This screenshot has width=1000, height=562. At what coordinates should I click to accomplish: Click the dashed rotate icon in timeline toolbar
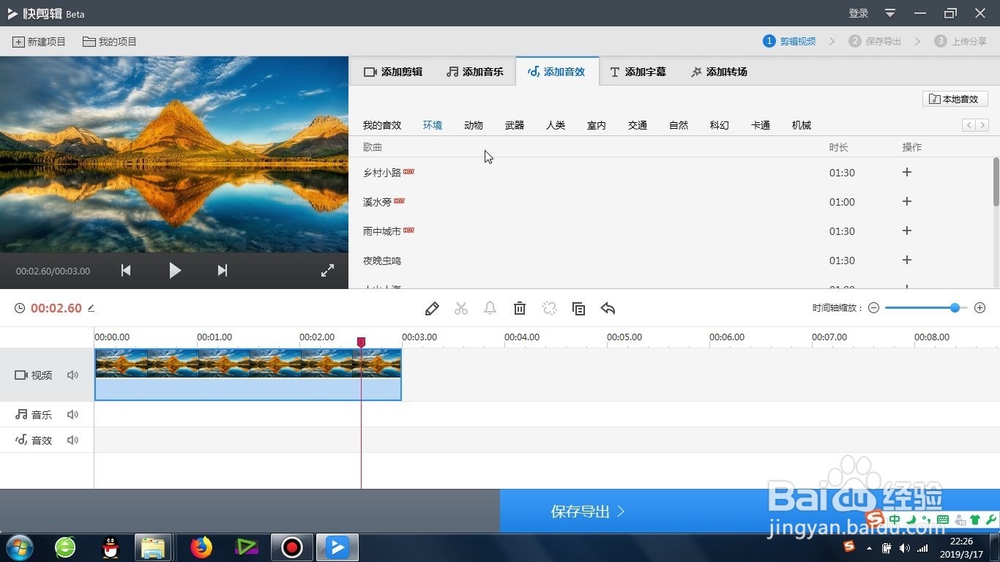[x=549, y=309]
